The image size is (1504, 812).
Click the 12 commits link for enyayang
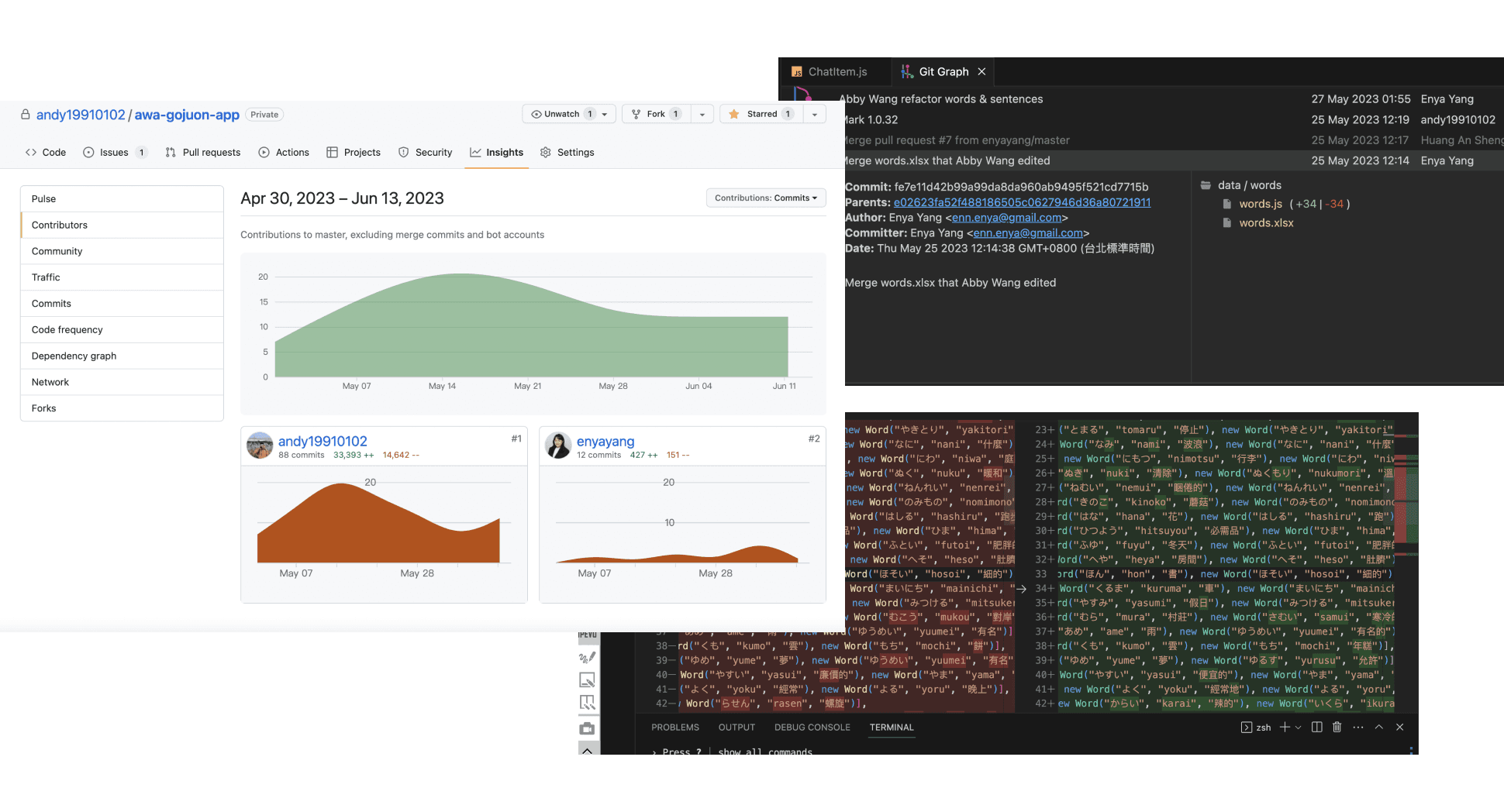(599, 455)
